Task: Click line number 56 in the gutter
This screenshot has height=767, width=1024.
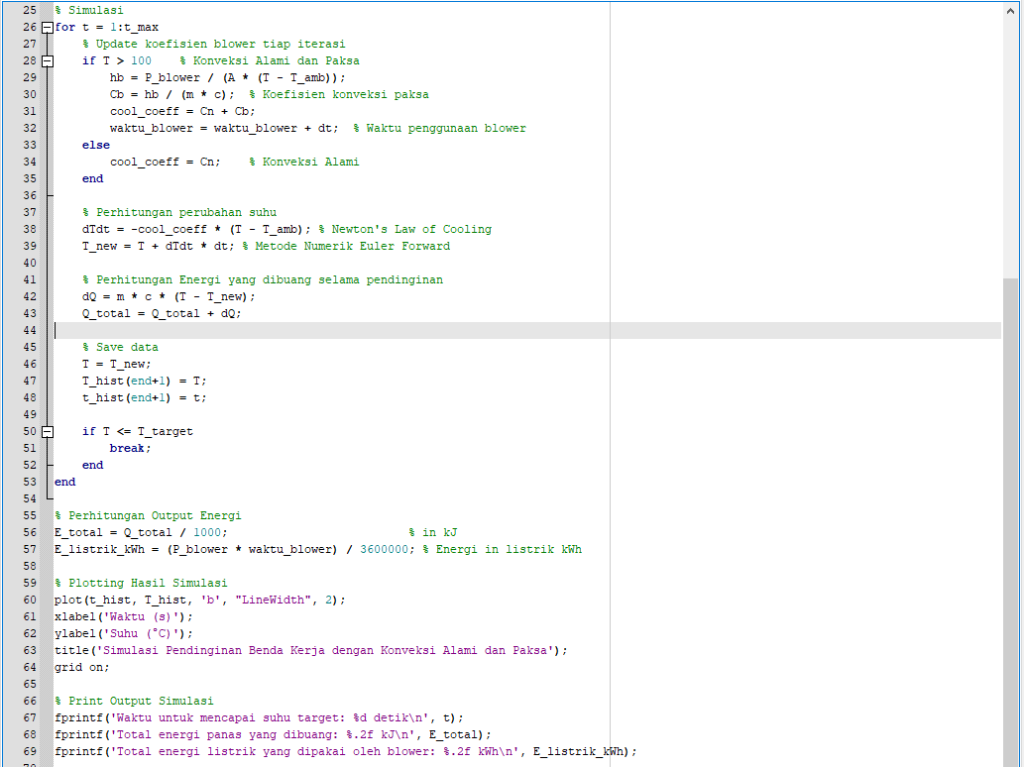Action: coord(28,532)
